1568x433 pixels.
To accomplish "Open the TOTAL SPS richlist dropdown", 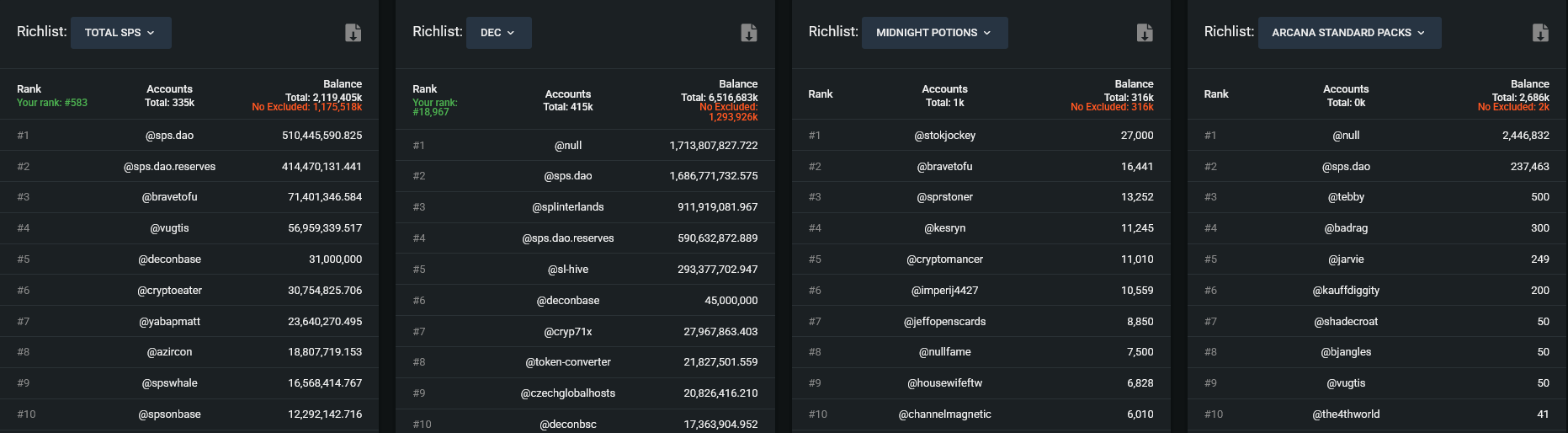I will pos(120,33).
